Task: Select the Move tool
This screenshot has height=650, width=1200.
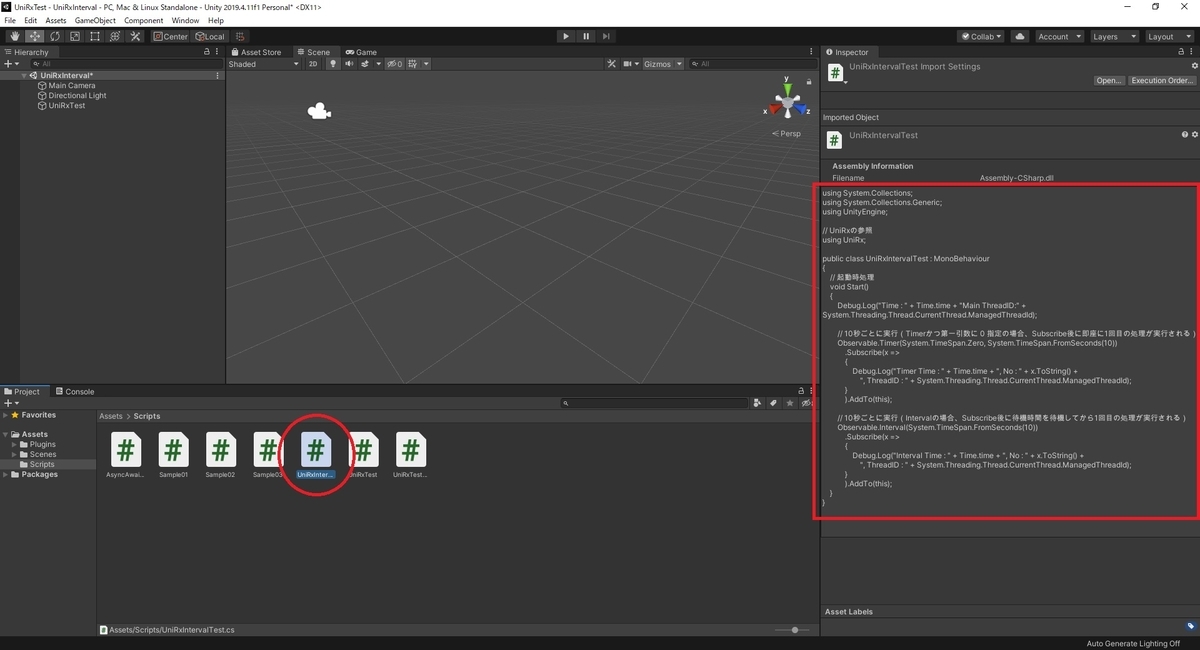Action: point(35,36)
